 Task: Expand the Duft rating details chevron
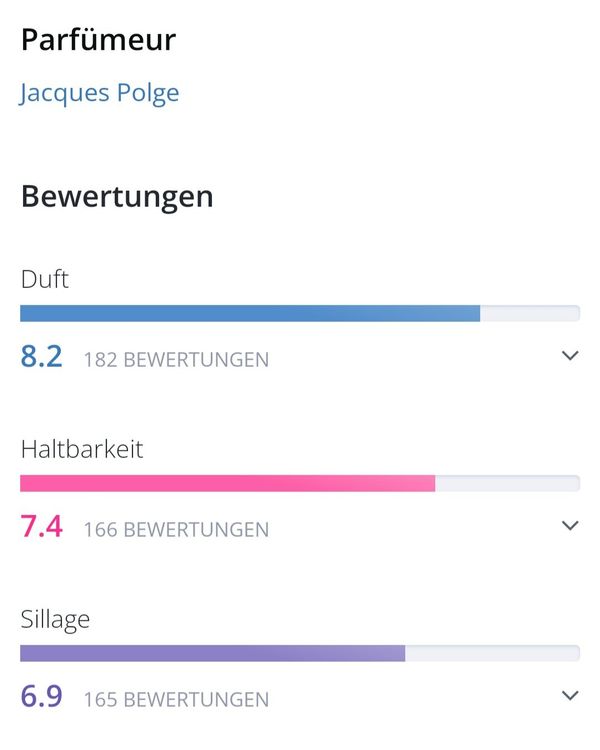pyautogui.click(x=570, y=356)
